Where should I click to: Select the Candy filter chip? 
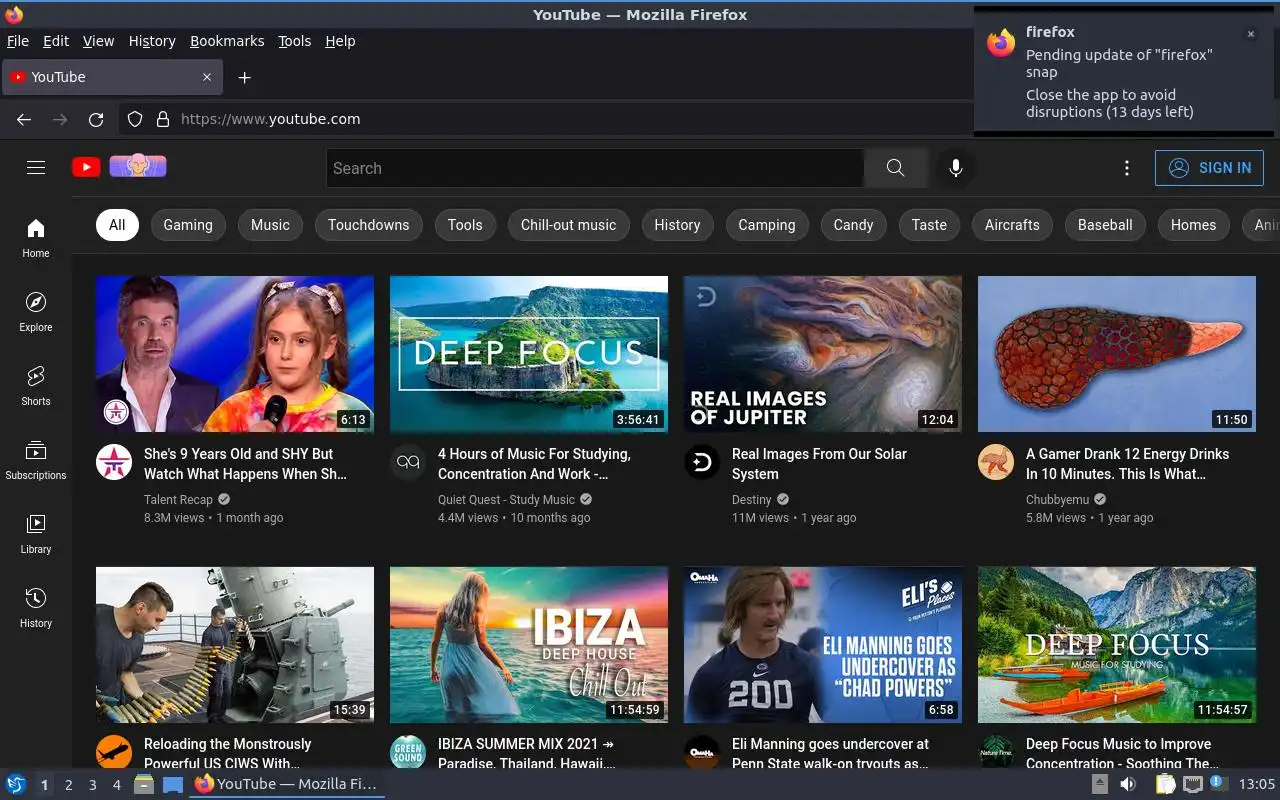pyautogui.click(x=854, y=225)
